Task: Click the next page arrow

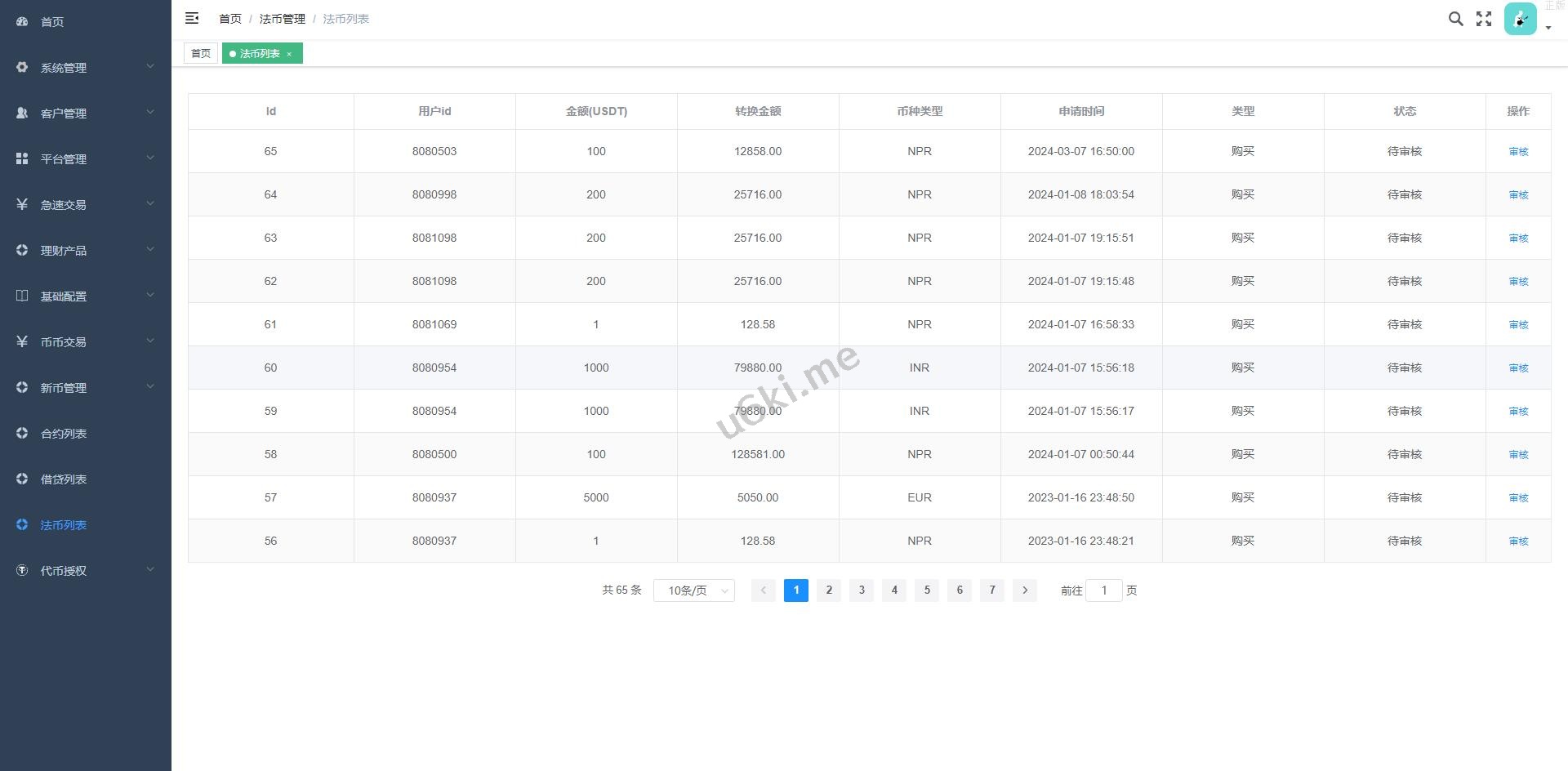Action: coord(1025,591)
